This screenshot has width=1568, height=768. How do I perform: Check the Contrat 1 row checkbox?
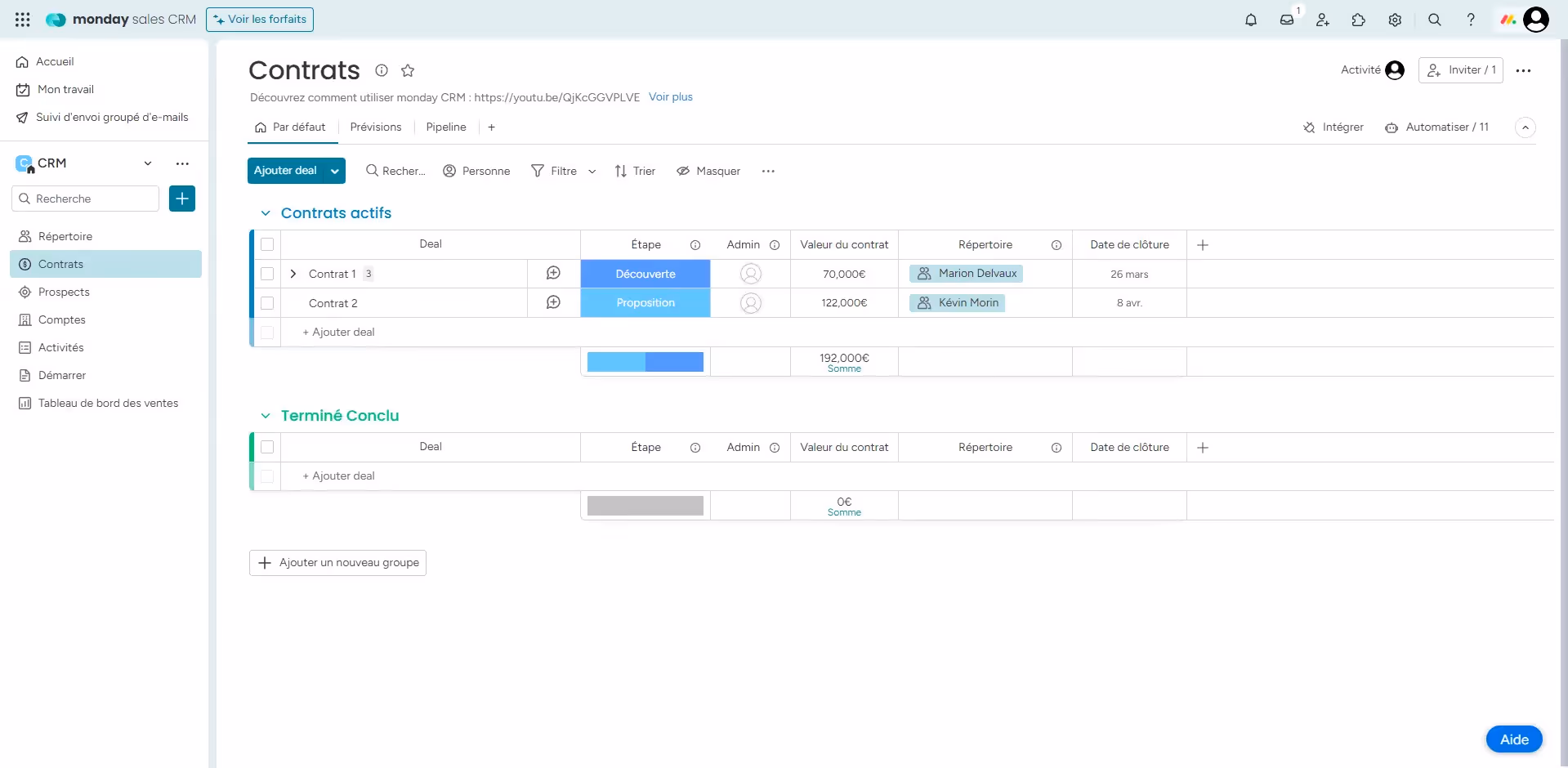point(267,274)
